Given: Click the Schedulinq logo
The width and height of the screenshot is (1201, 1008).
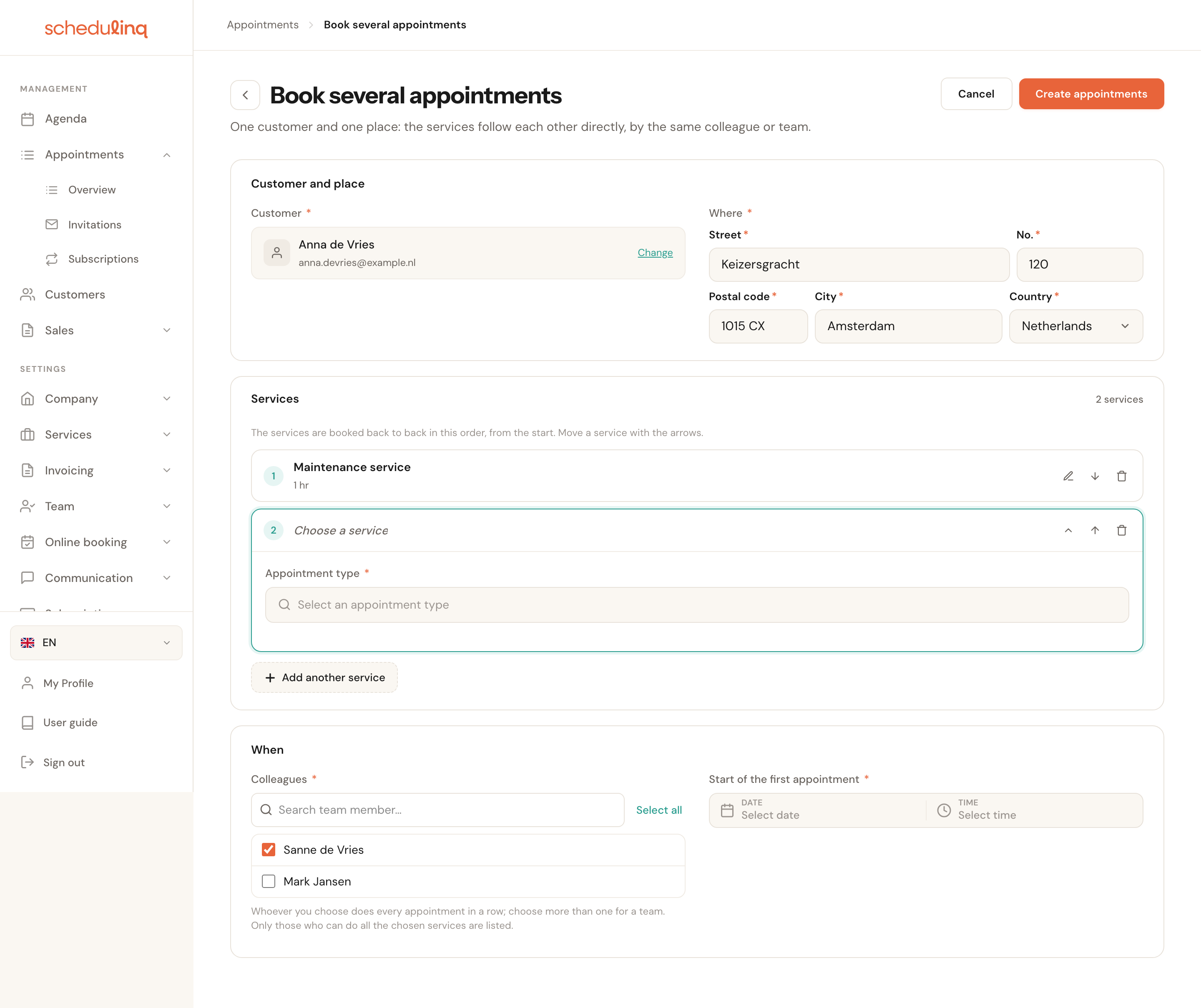Looking at the screenshot, I should [x=96, y=28].
